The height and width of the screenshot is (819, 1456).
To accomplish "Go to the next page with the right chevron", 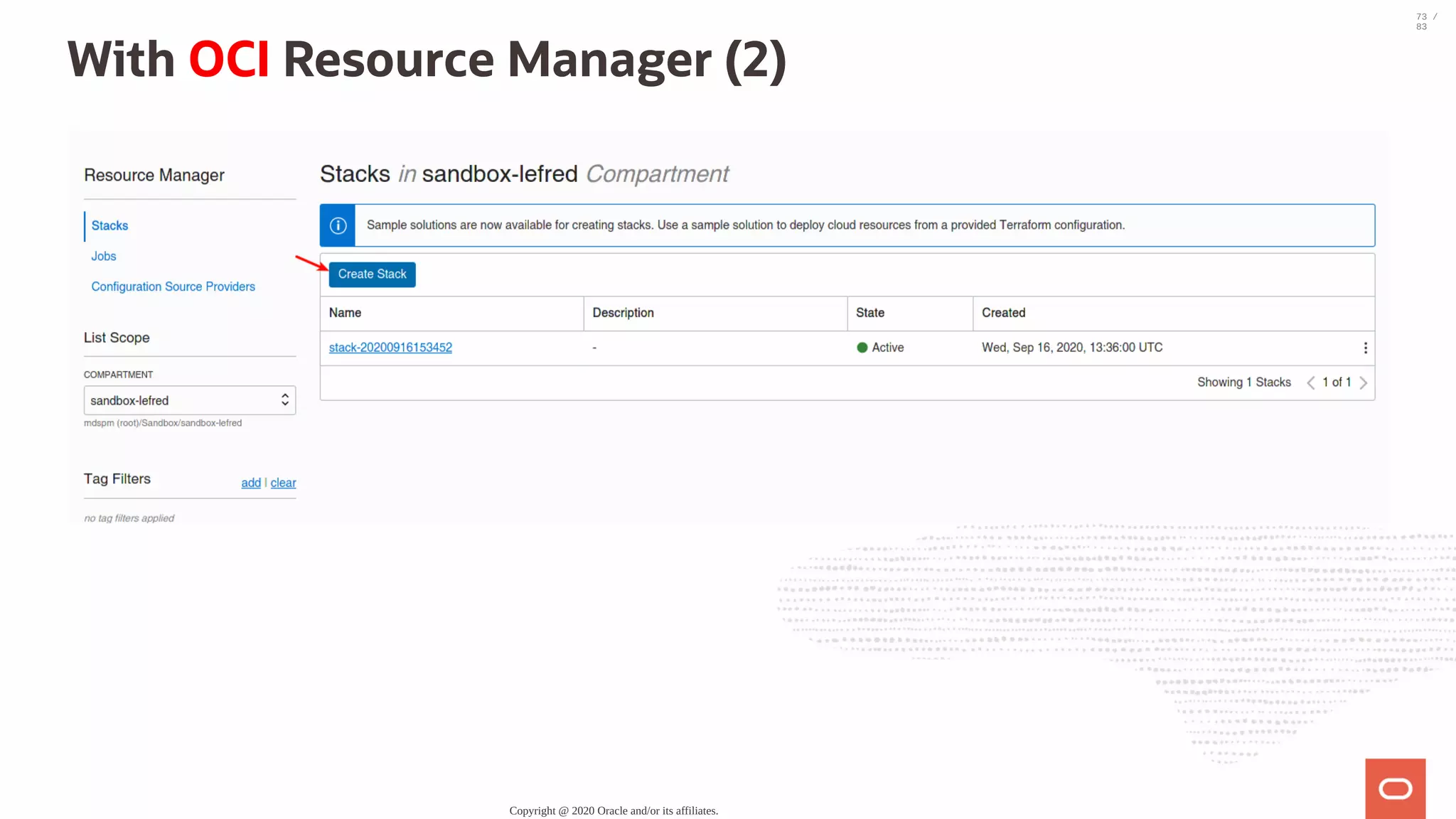I will pyautogui.click(x=1363, y=382).
